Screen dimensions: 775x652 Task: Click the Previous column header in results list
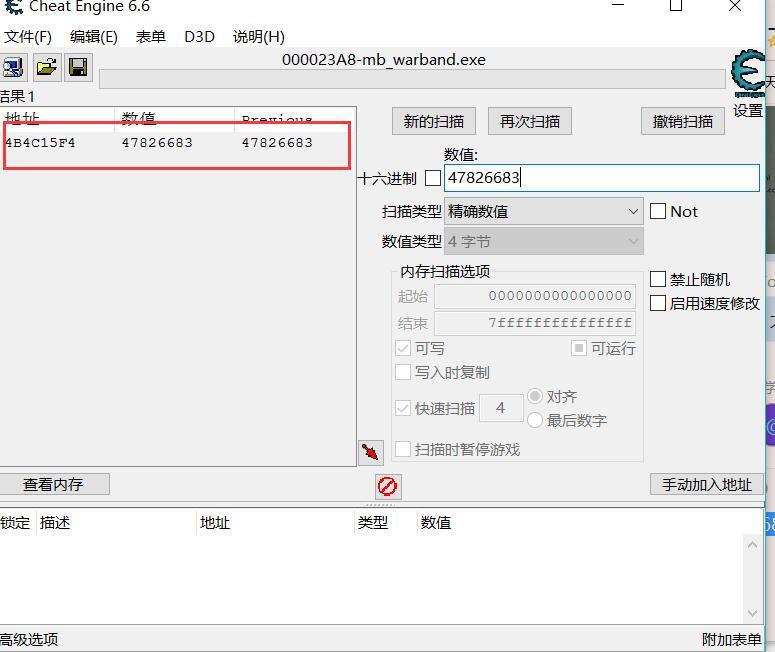point(295,119)
